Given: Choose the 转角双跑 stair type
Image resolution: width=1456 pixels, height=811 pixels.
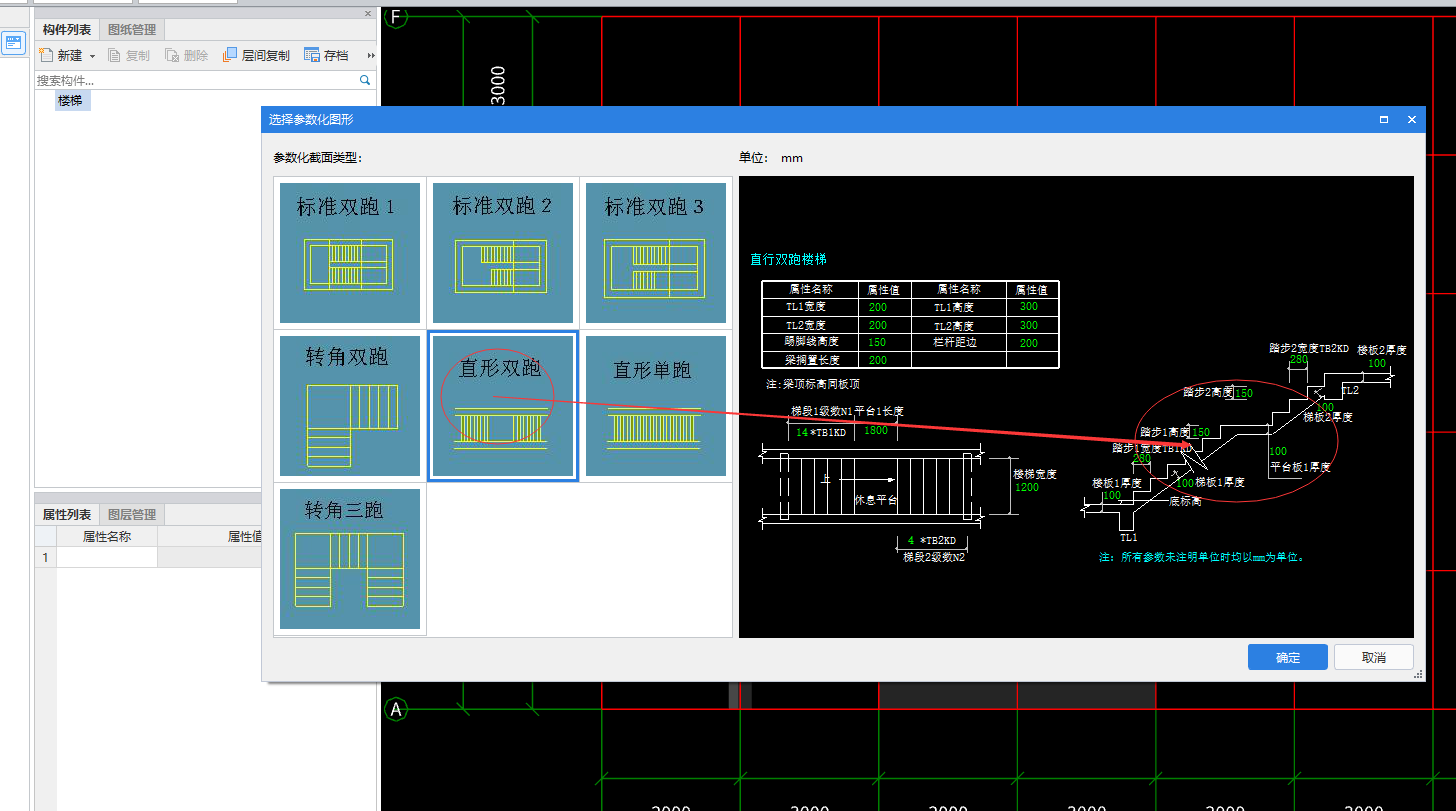Looking at the screenshot, I should [x=350, y=406].
